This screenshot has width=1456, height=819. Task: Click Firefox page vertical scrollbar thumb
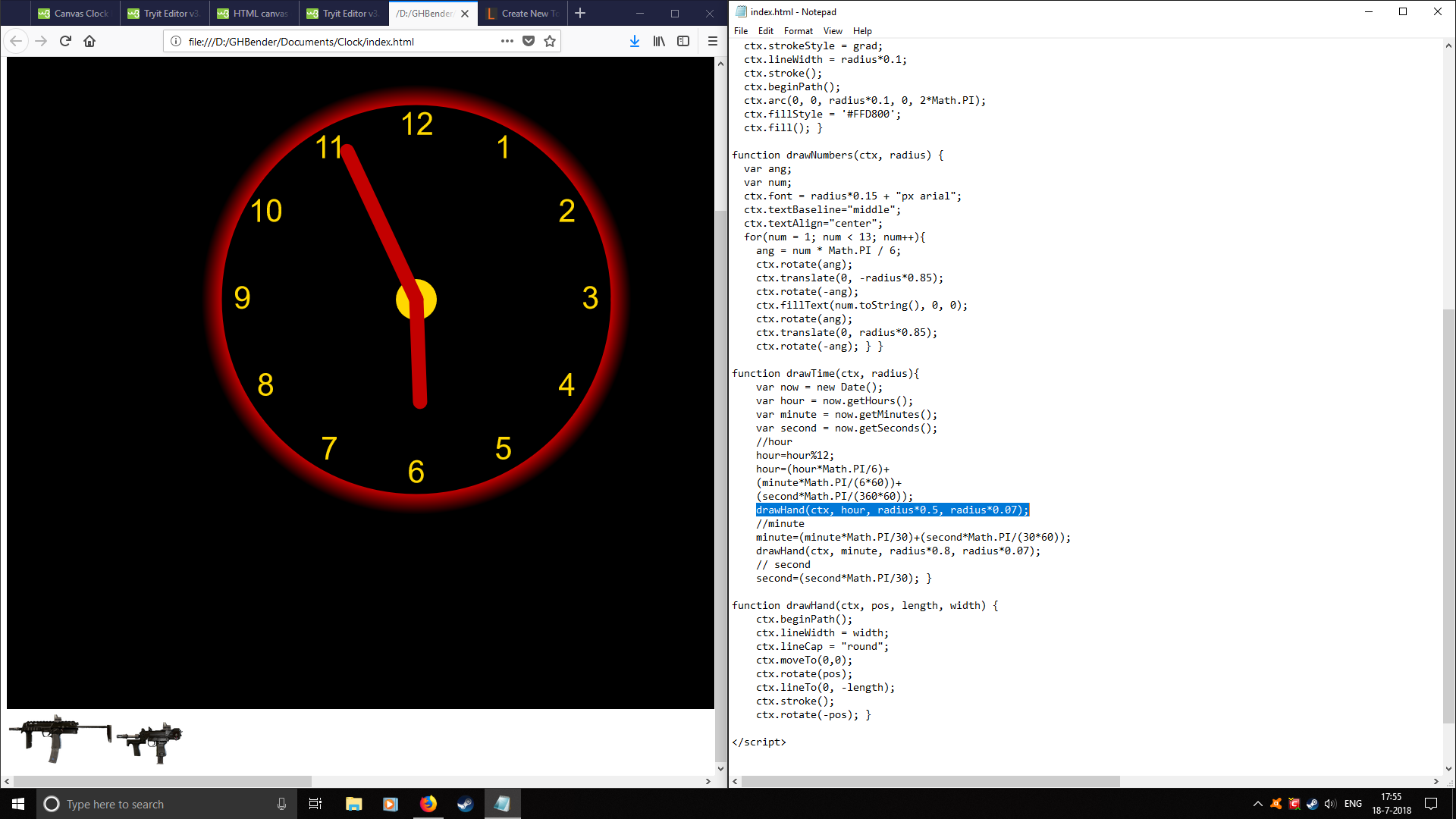(720, 485)
